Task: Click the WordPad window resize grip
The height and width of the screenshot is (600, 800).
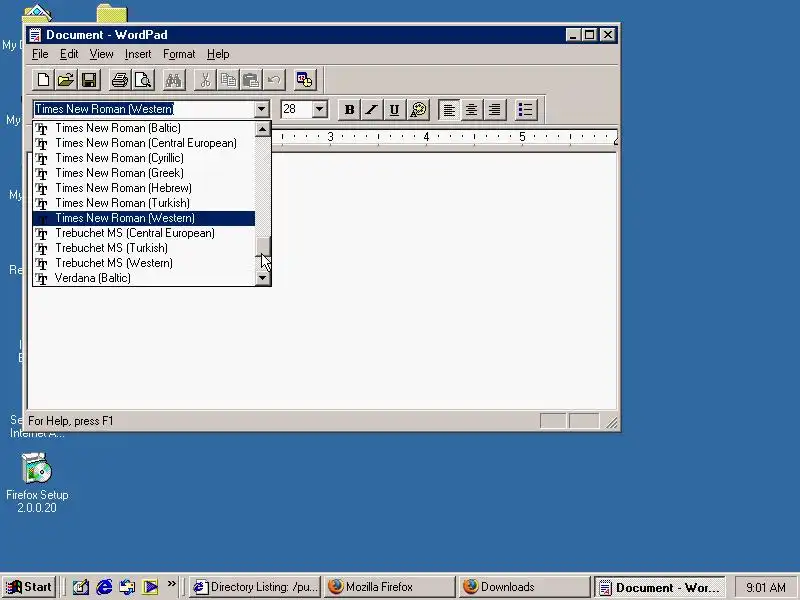Action: [611, 422]
